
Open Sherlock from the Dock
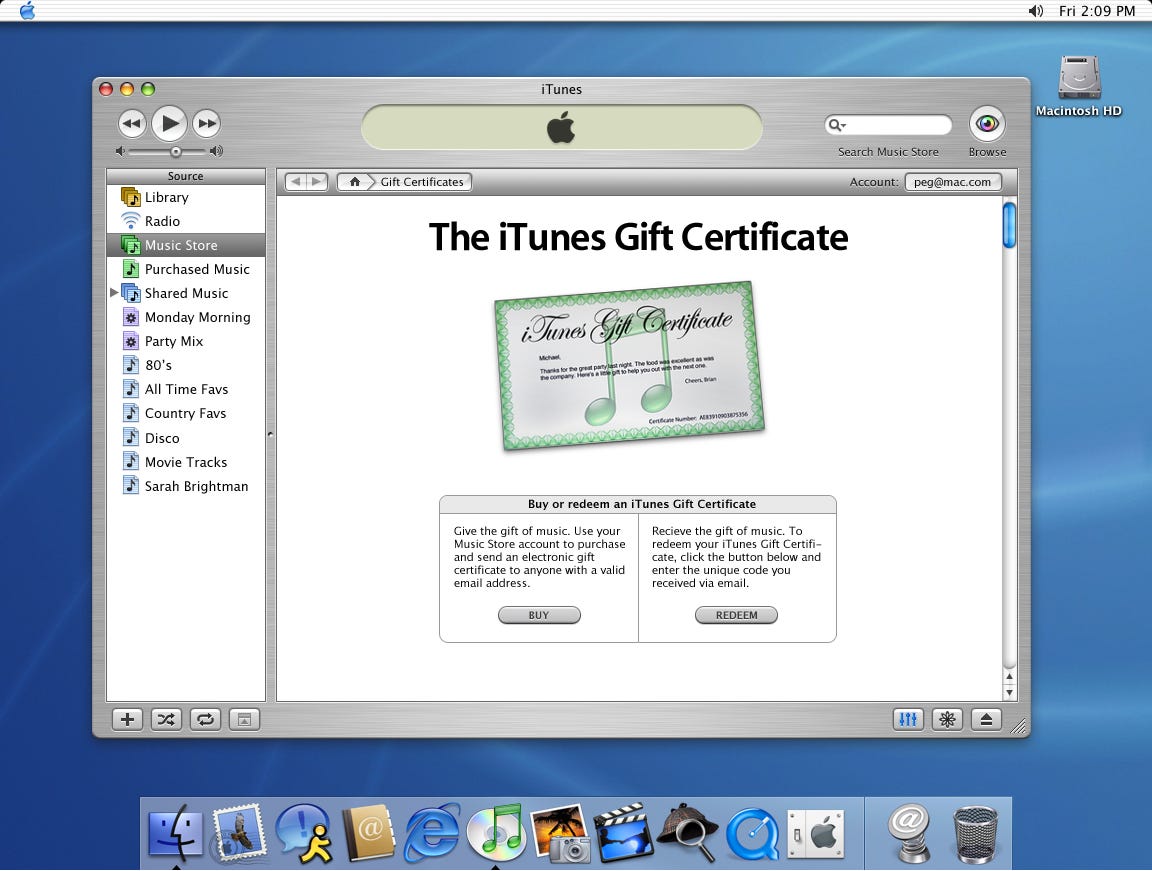[x=687, y=832]
